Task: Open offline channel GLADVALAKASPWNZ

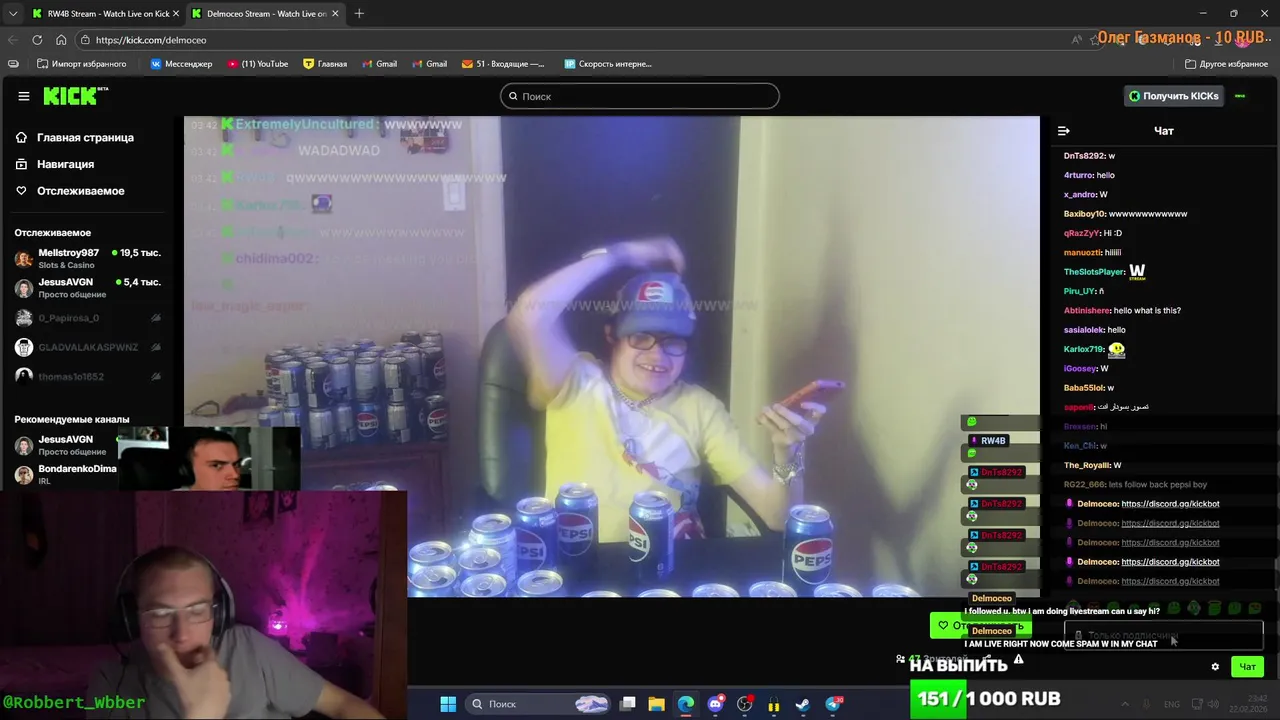Action: (x=88, y=347)
